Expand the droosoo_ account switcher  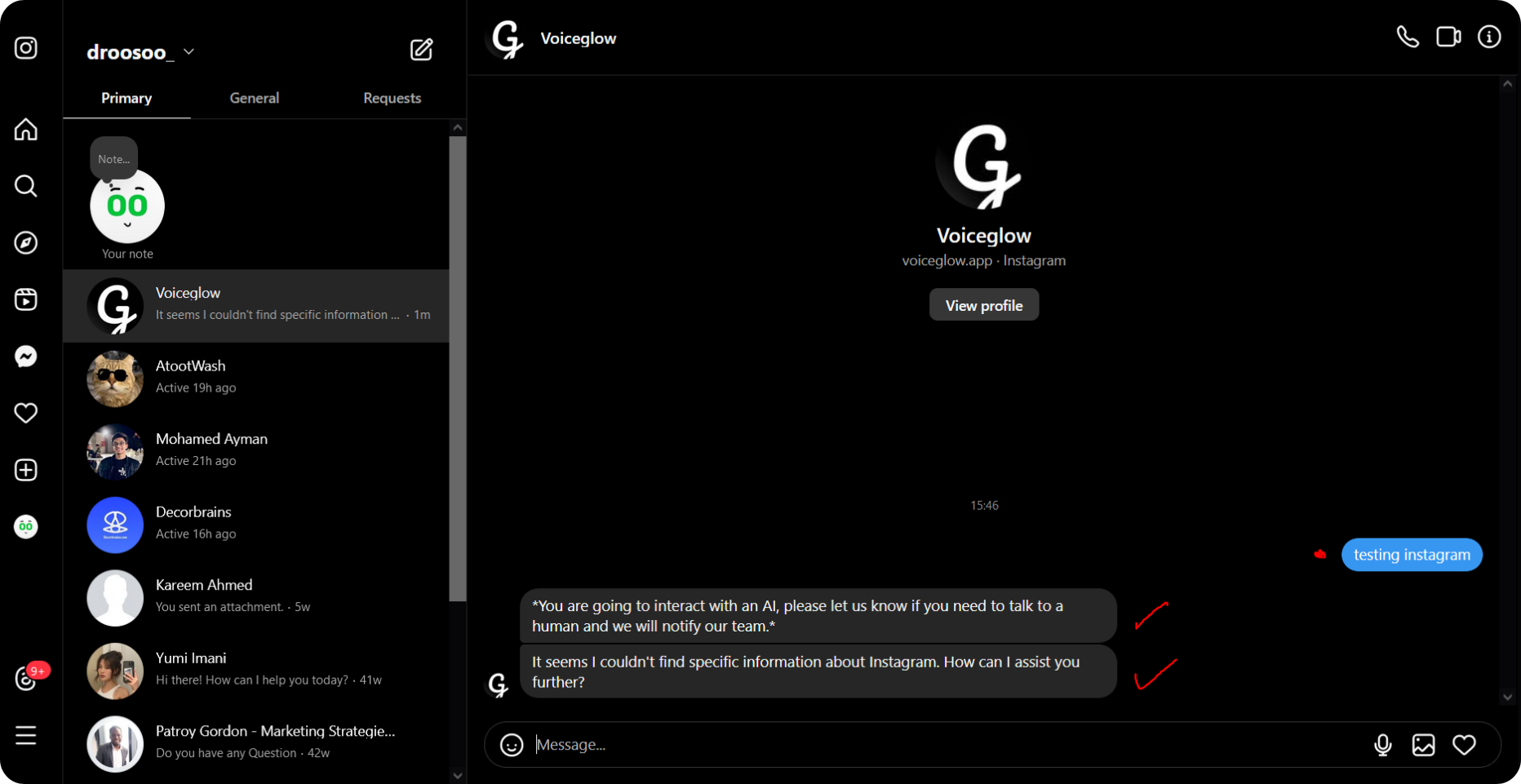pyautogui.click(x=140, y=52)
